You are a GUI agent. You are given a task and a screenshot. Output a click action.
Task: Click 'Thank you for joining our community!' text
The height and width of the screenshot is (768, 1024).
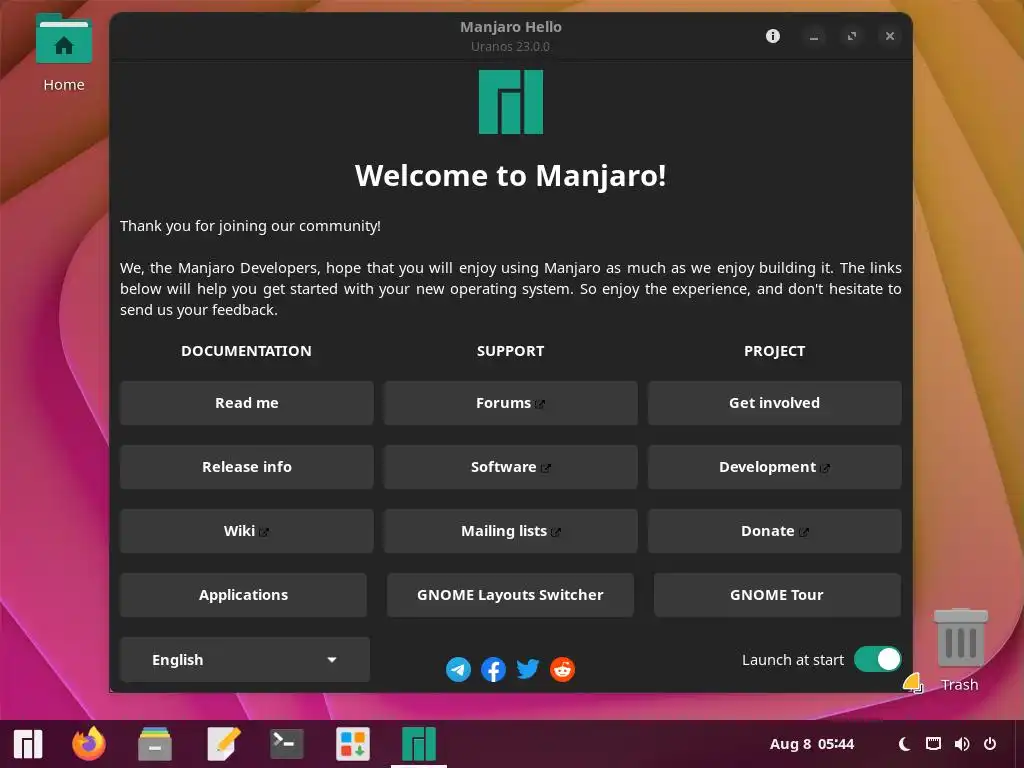[250, 226]
